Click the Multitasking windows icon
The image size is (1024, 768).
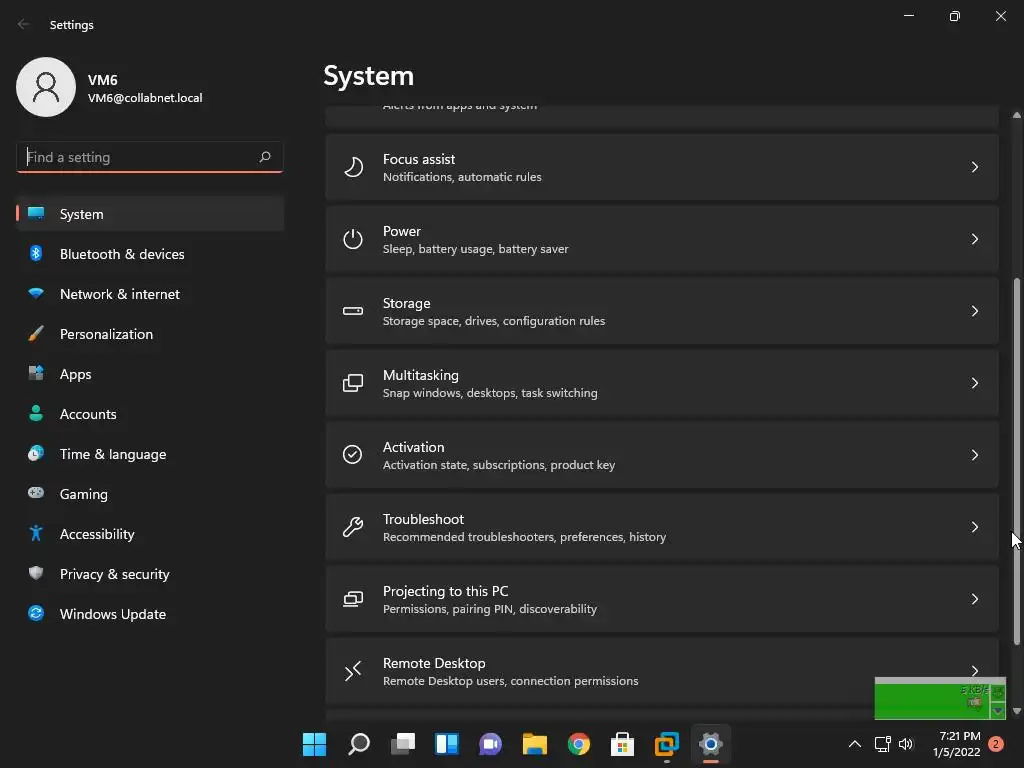tap(353, 383)
